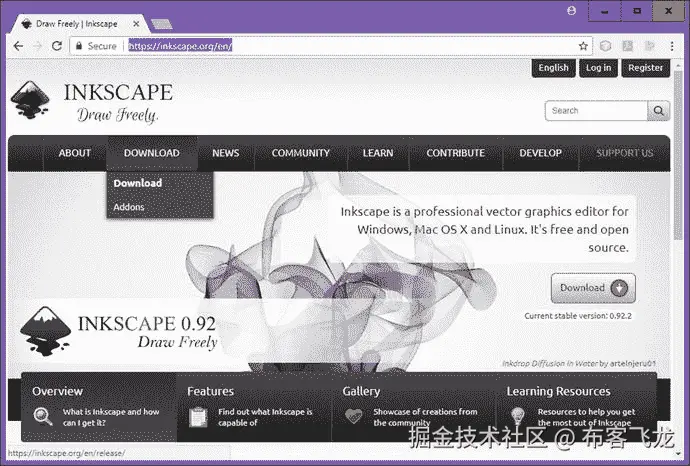Open the LEARN menu
Screen dimensions: 690x466
[378, 153]
